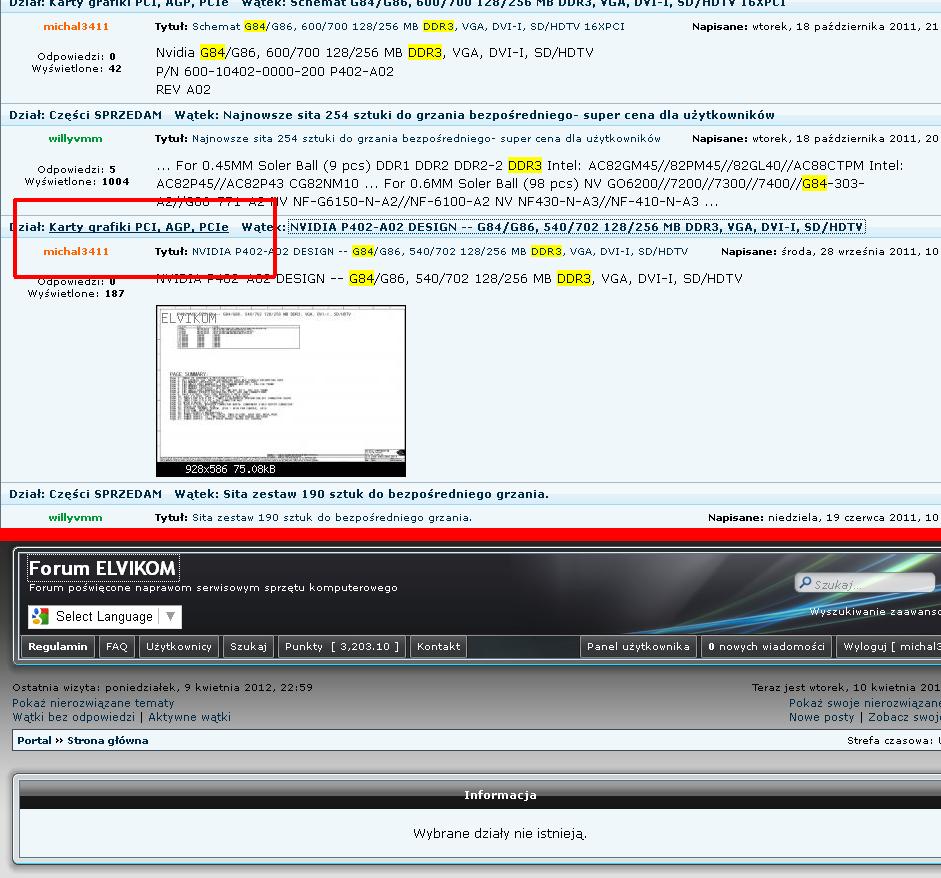941x878 pixels.
Task: Click text Wyświetlone: 187
Action: pyautogui.click(x=76, y=293)
